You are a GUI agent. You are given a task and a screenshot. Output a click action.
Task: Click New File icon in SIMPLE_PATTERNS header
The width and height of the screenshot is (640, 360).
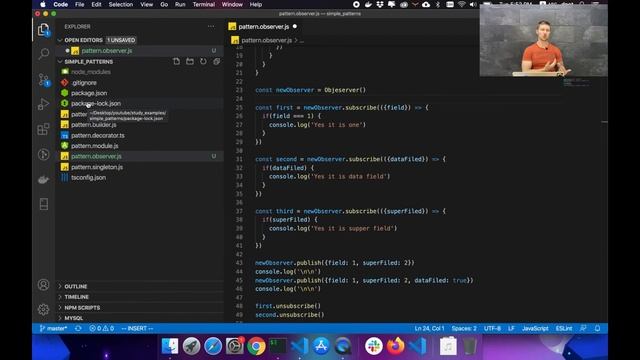(176, 62)
